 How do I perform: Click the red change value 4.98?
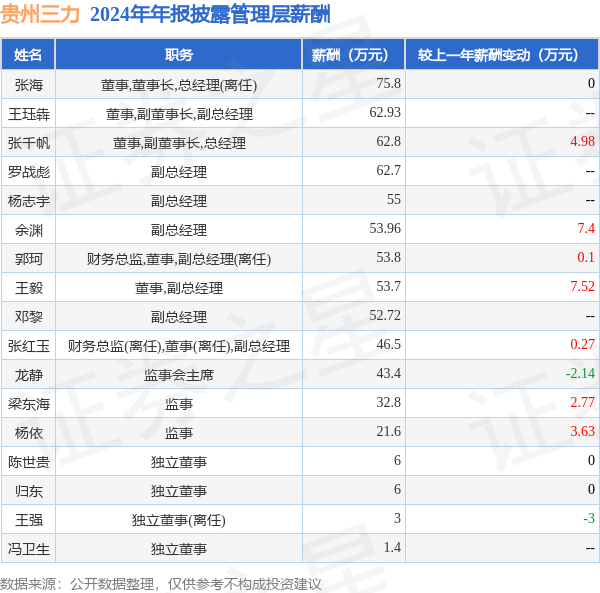pos(582,142)
